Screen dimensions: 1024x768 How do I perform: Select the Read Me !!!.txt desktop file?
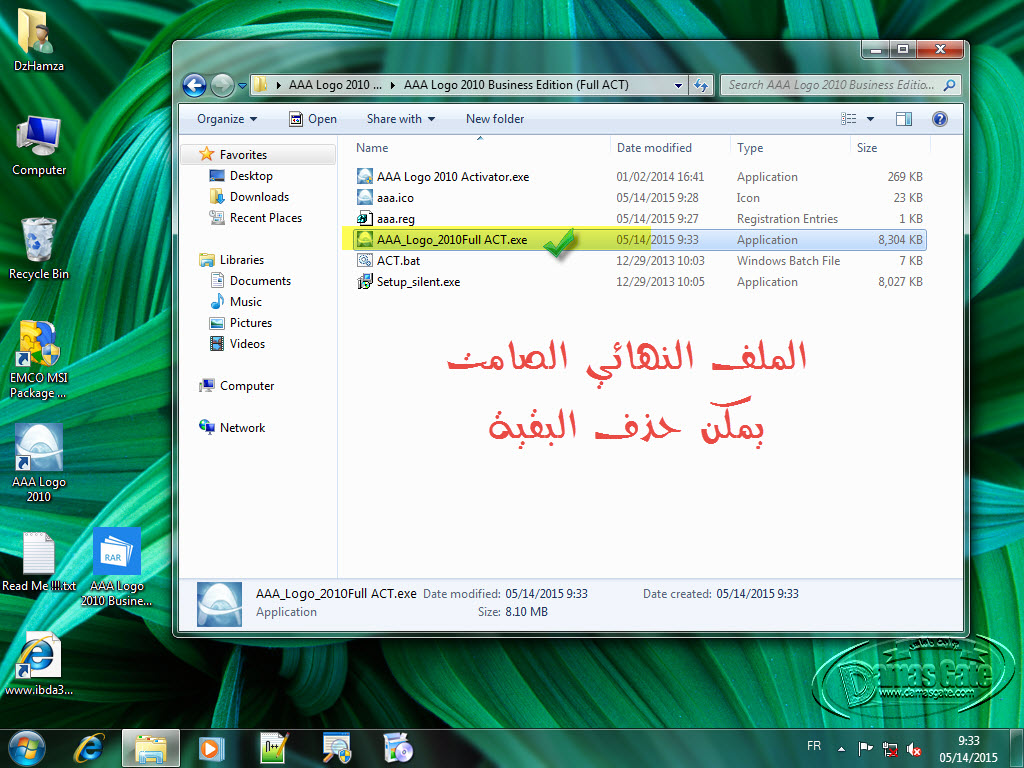tap(39, 562)
